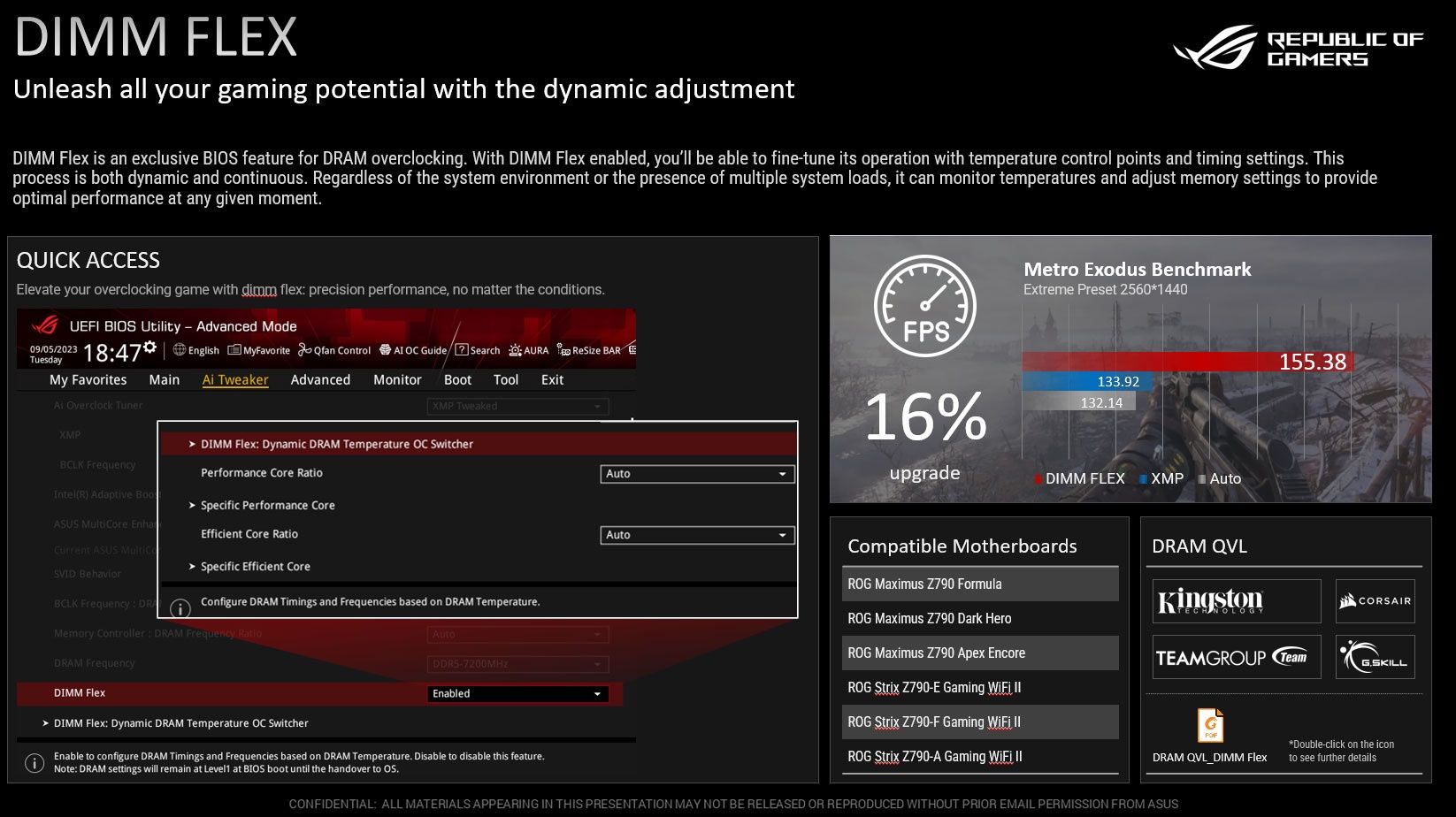Select ROG Strix Z790-A Gaming WiFi II row

[x=980, y=756]
